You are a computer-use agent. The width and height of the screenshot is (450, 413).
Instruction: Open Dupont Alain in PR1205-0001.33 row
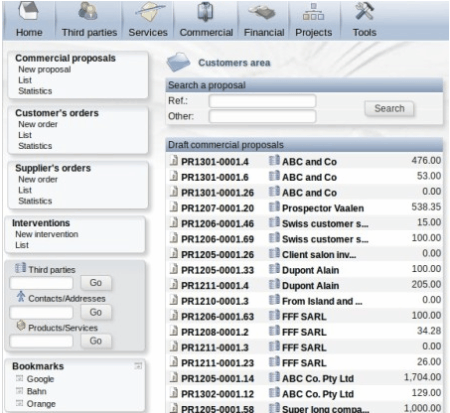(310, 270)
